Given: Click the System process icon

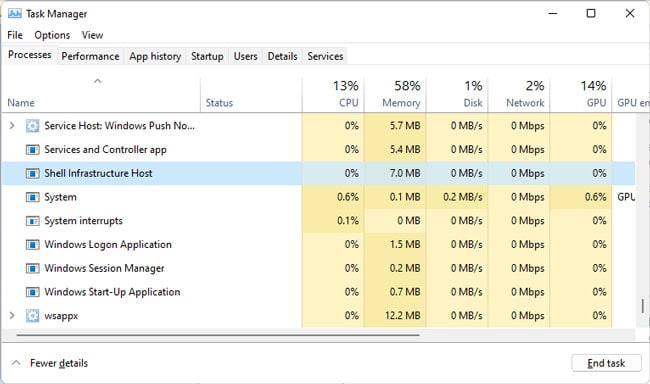Looking at the screenshot, I should pos(32,197).
